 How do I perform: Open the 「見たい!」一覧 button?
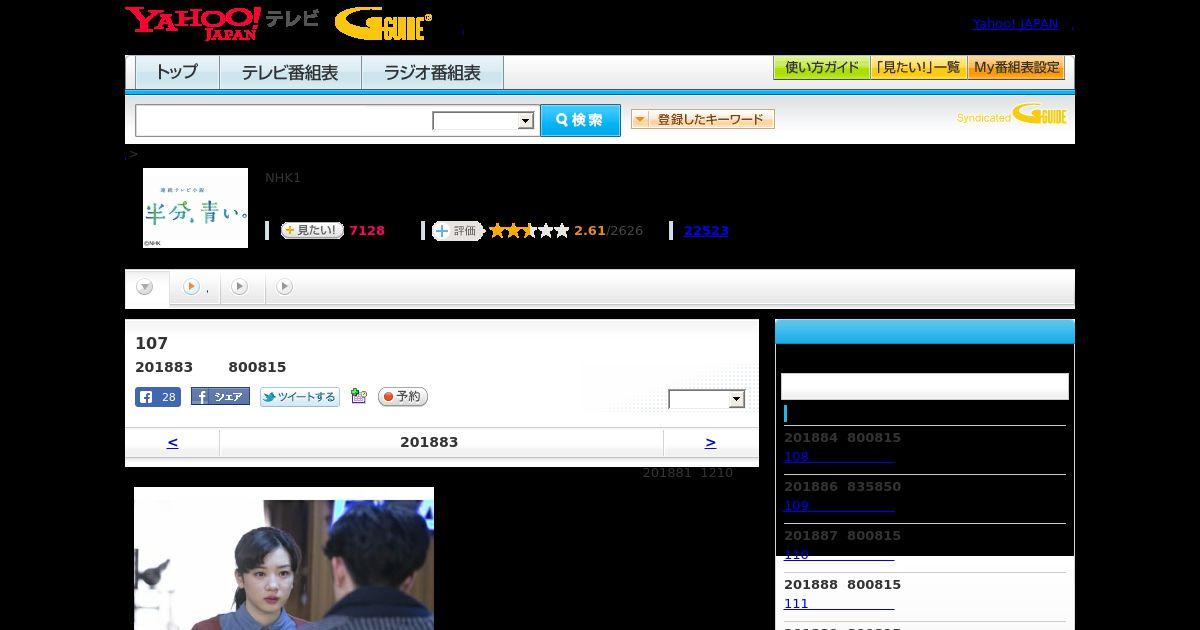pos(919,68)
